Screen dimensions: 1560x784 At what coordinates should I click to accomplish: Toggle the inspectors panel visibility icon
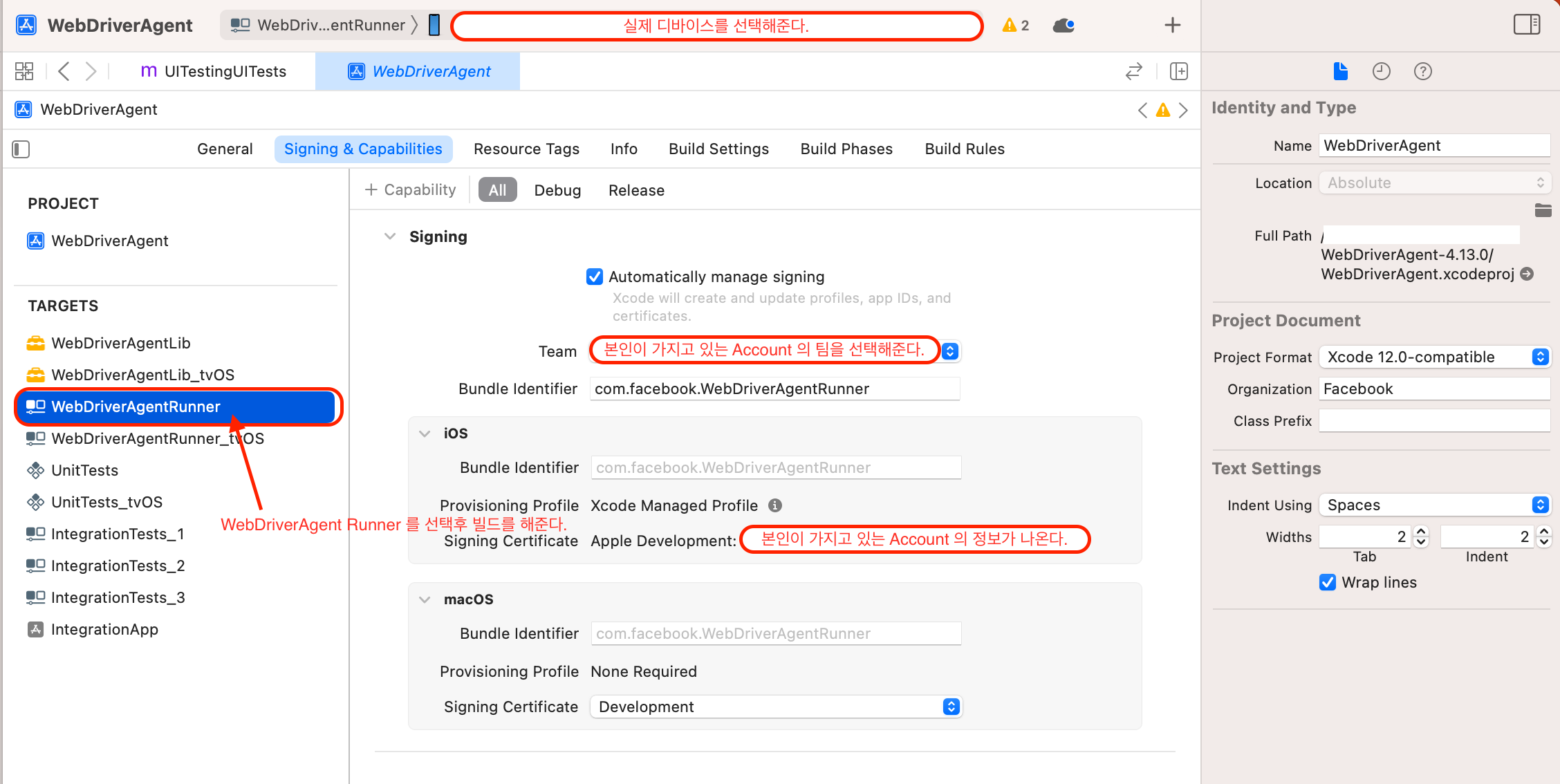[1527, 25]
